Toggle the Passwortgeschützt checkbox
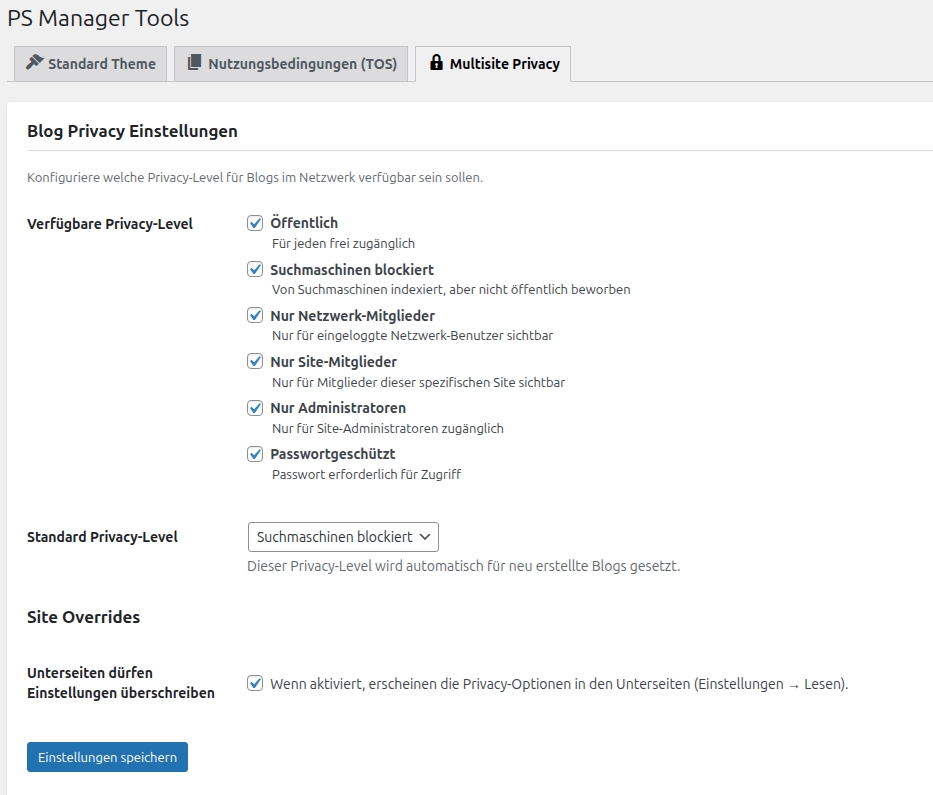Screen dimensions: 933x795 point(255,453)
